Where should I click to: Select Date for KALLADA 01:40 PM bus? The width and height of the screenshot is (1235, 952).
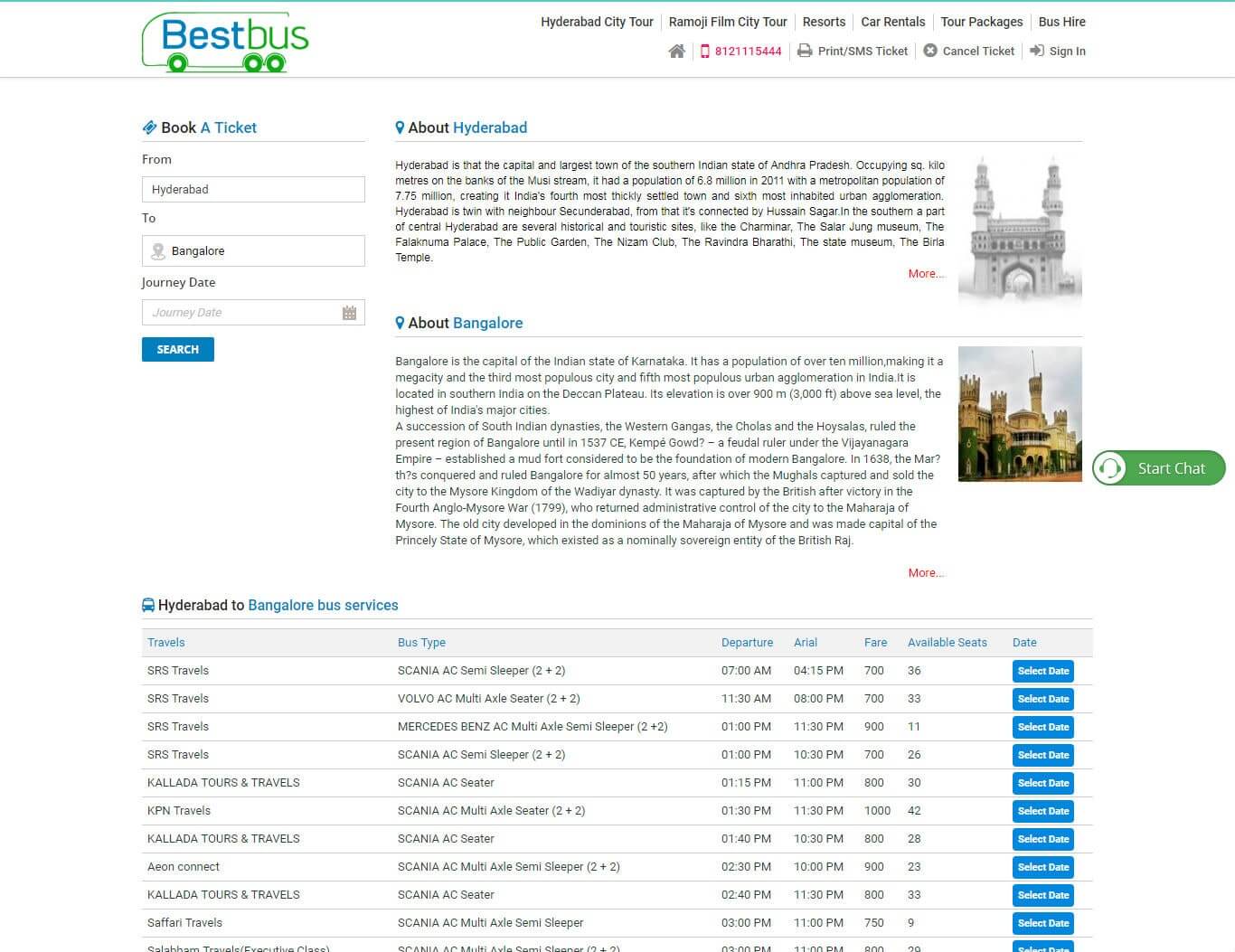[x=1043, y=840]
